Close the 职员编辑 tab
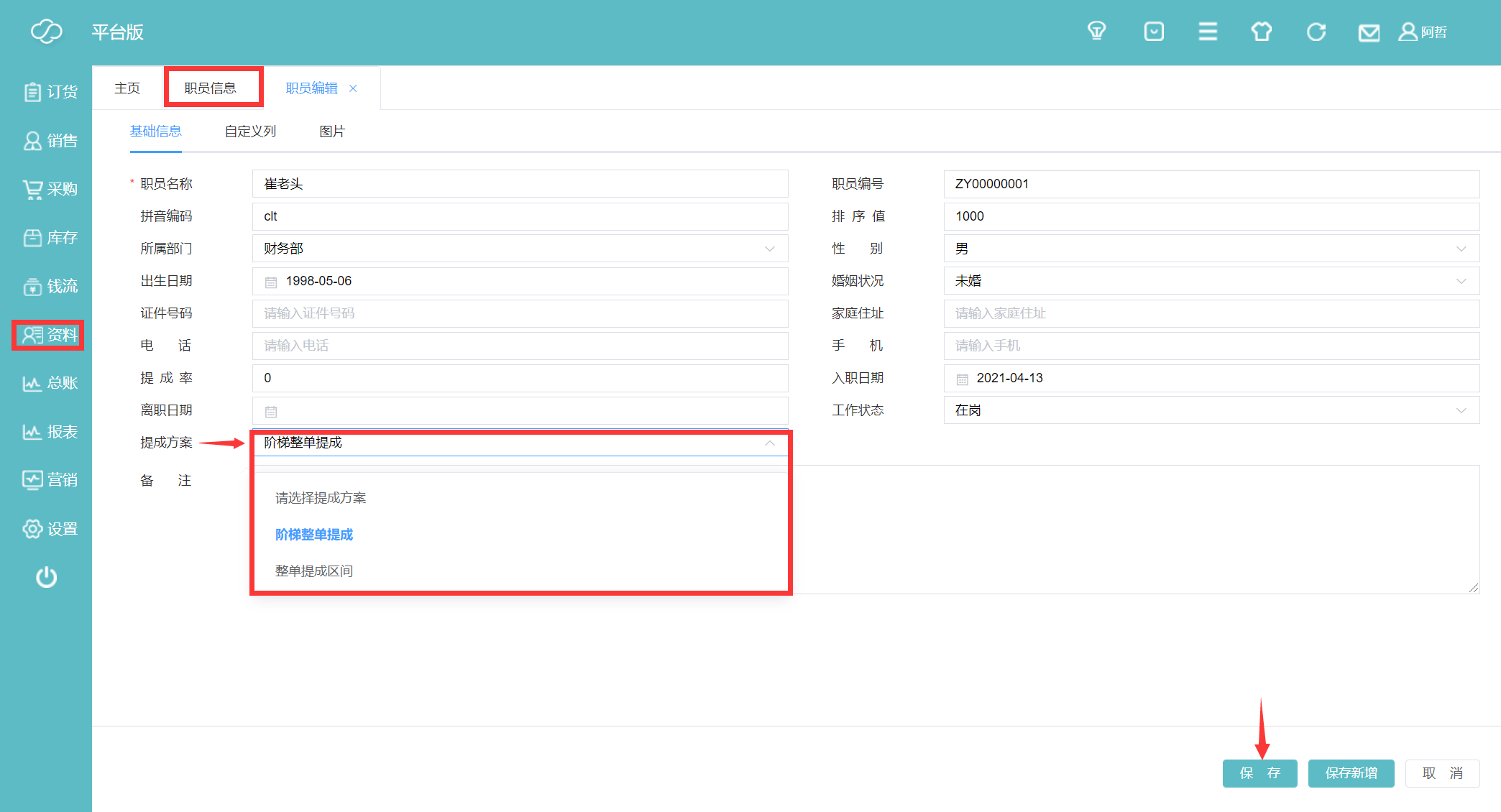The image size is (1501, 812). [353, 88]
